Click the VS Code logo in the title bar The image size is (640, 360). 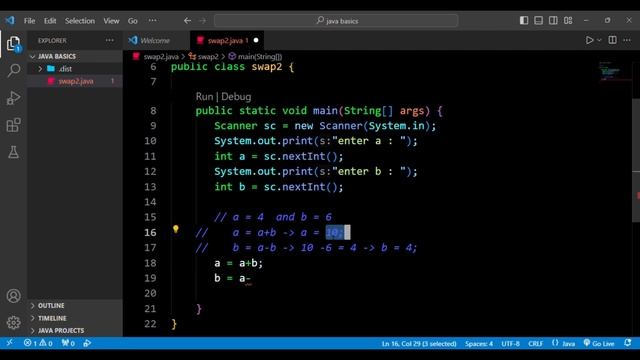click(10, 20)
